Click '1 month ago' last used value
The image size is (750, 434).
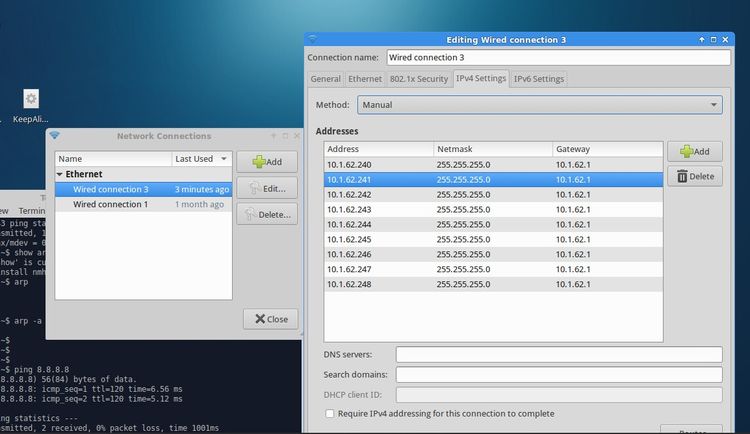tap(199, 204)
